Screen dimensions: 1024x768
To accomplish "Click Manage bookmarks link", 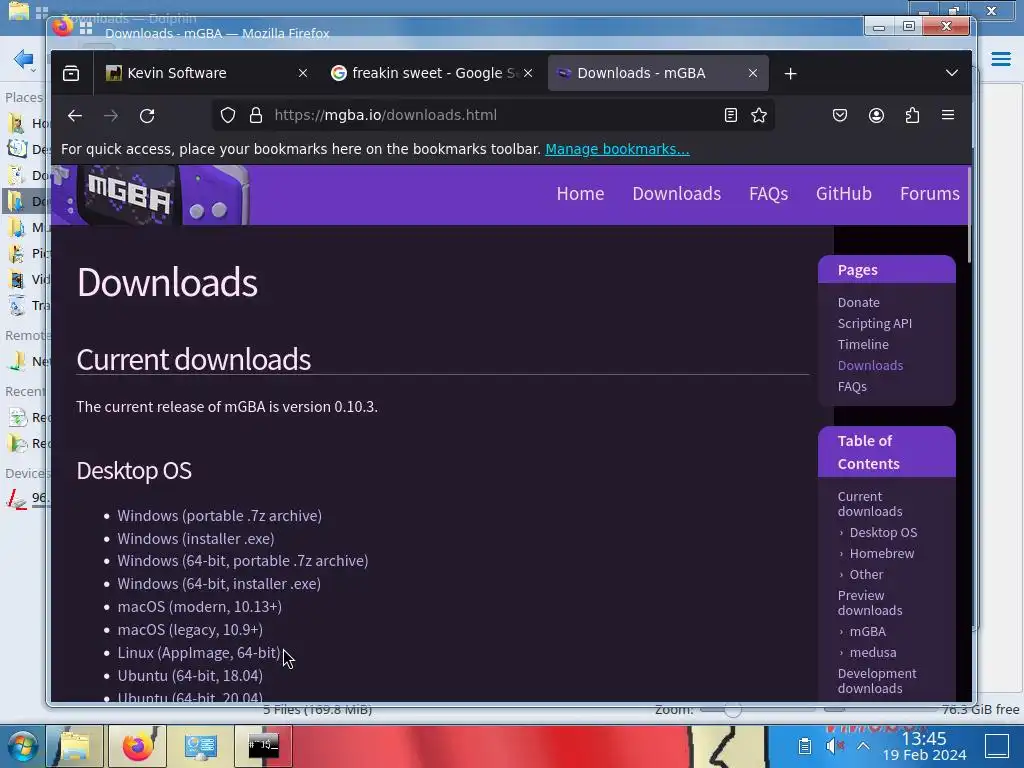I will point(617,149).
